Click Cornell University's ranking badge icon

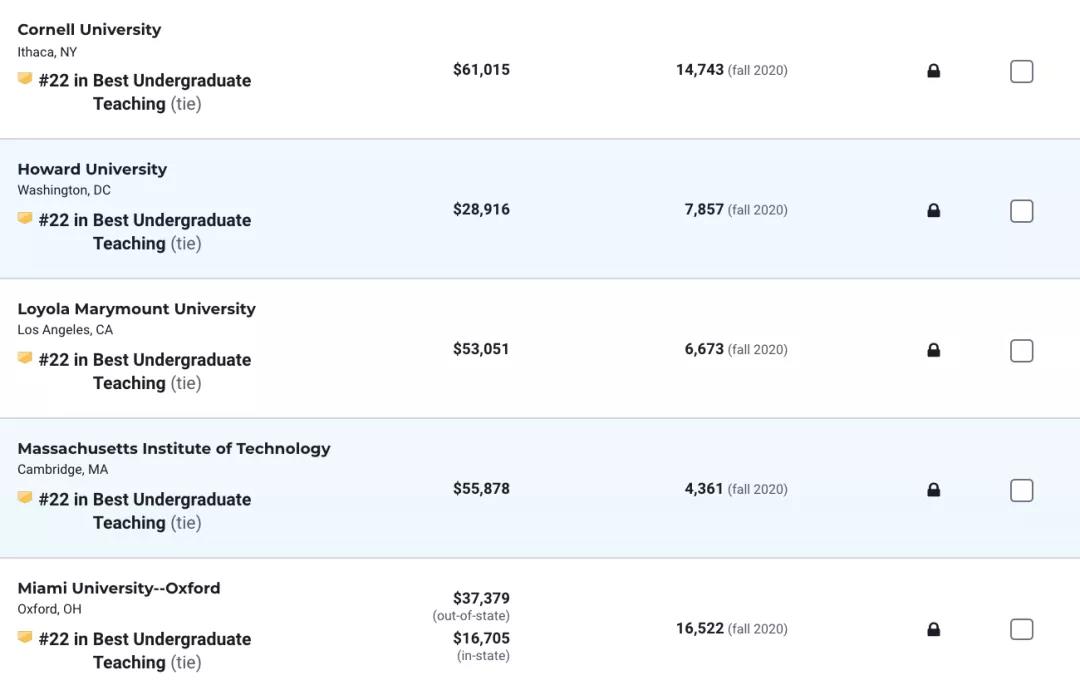click(x=25, y=79)
